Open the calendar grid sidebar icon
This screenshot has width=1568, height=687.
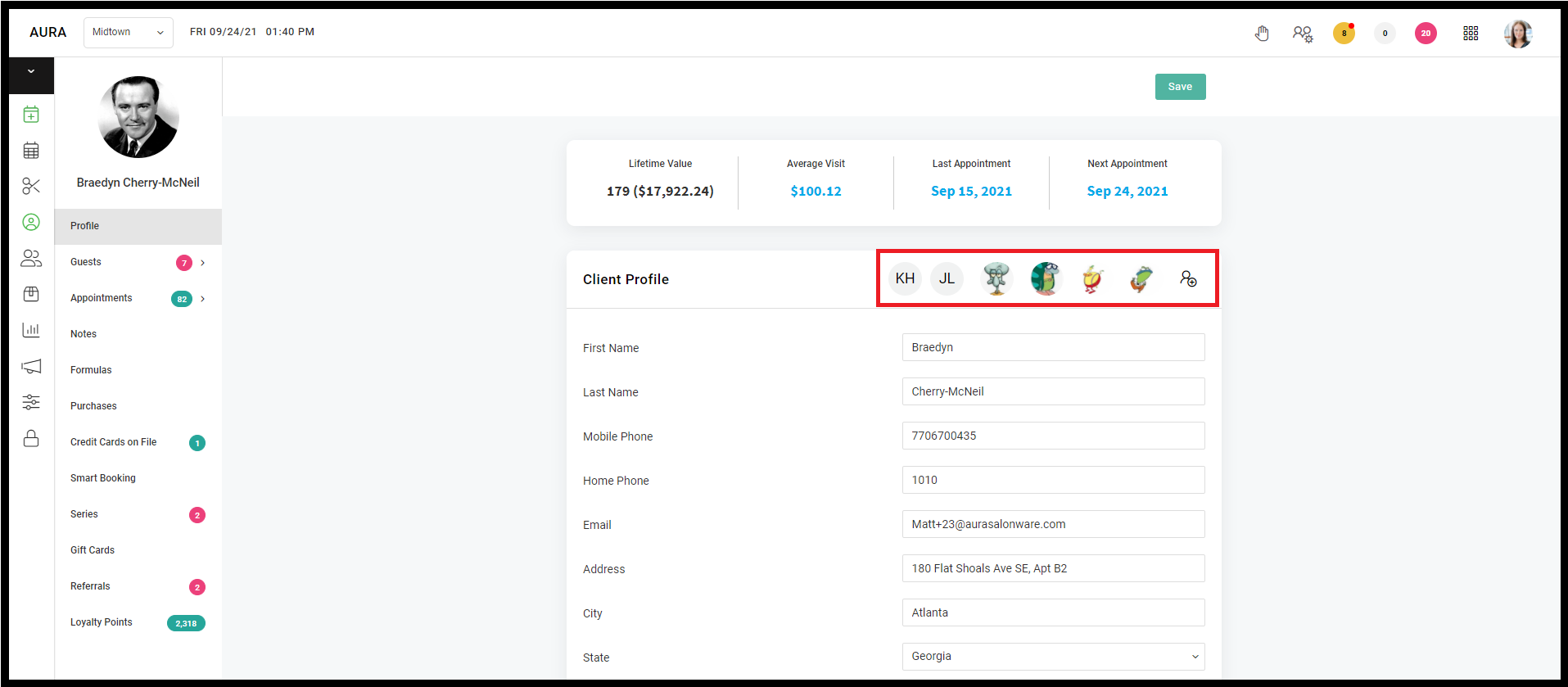pyautogui.click(x=31, y=151)
